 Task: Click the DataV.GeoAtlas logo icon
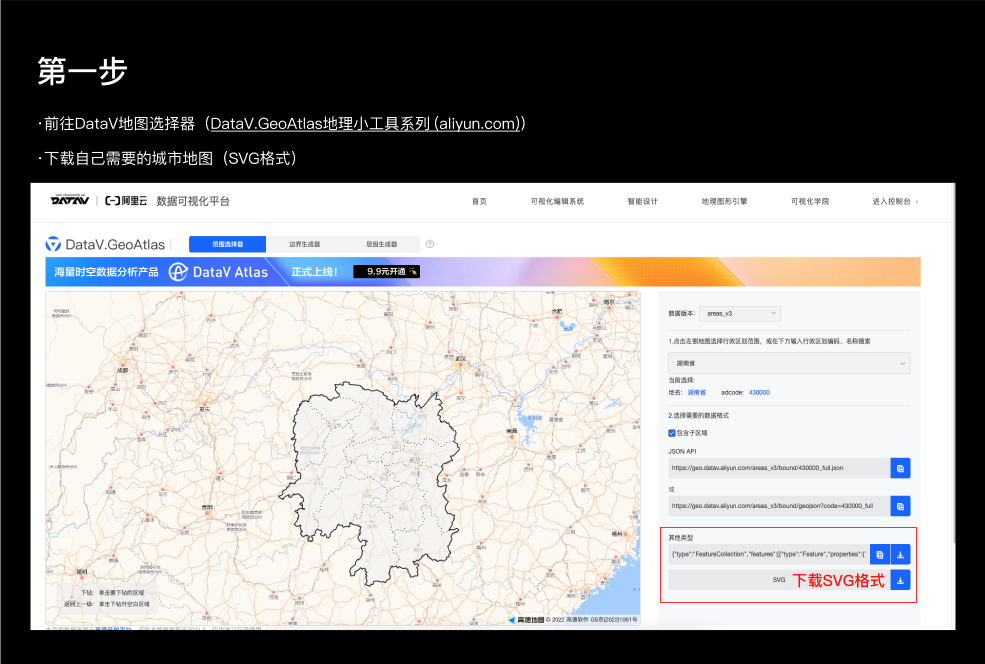53,244
